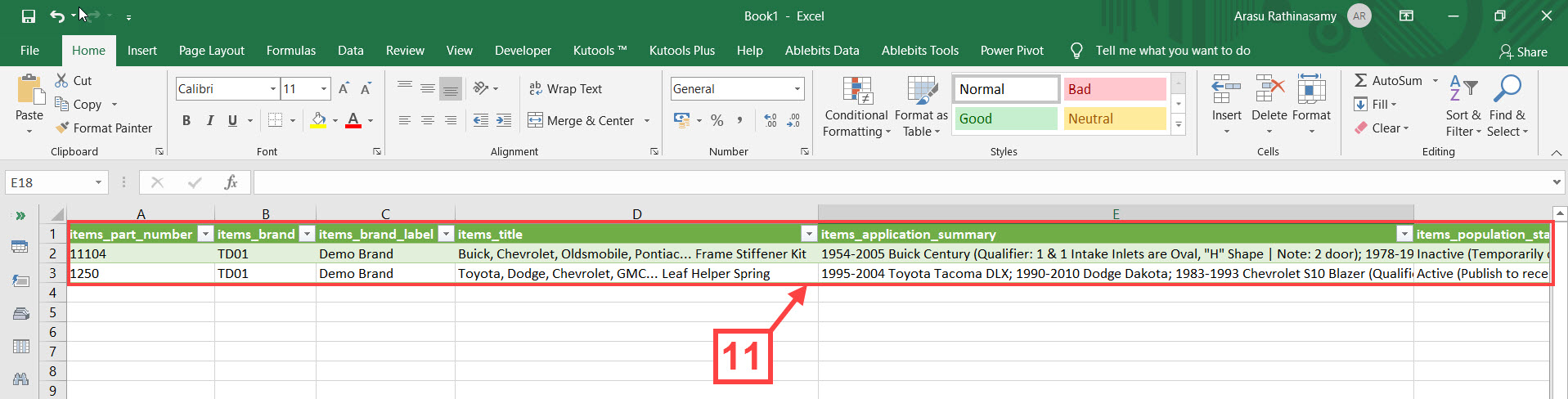
Task: Toggle Merge & Center
Action: 581,120
